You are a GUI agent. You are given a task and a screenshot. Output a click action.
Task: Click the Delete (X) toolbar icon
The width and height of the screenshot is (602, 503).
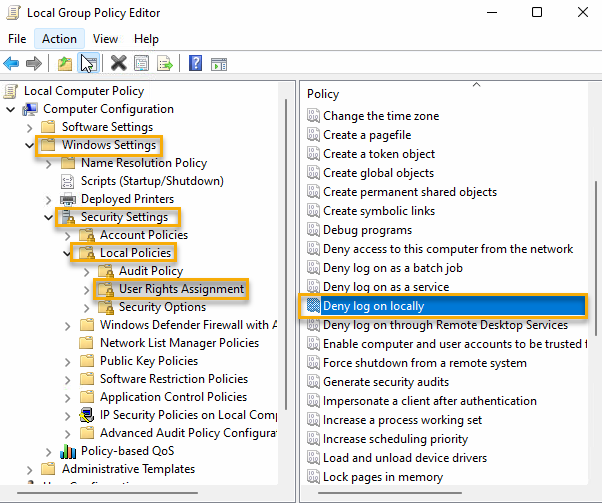(x=119, y=63)
